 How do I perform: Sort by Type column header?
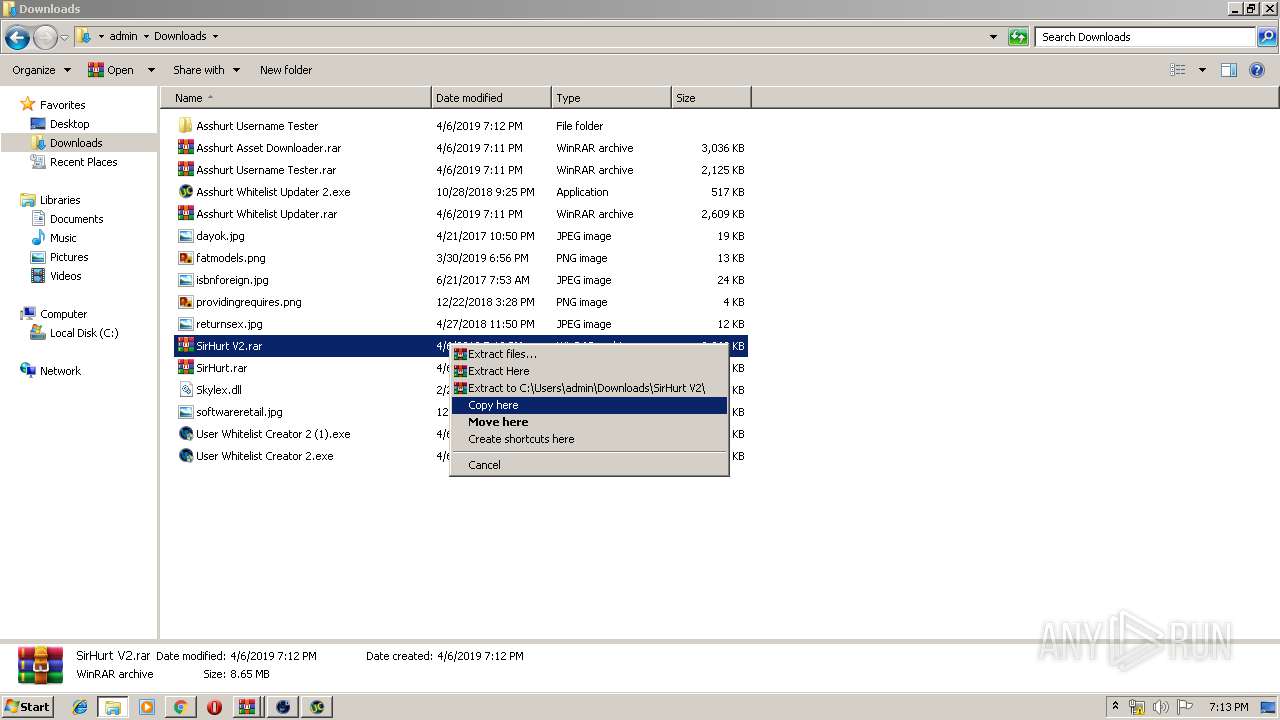[611, 98]
